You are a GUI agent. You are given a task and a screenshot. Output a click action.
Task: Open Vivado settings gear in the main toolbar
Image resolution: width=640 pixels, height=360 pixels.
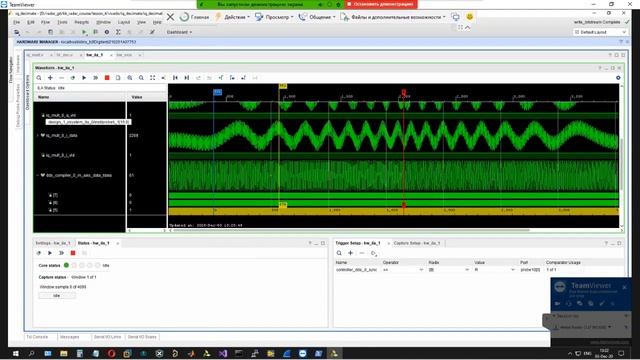point(107,32)
